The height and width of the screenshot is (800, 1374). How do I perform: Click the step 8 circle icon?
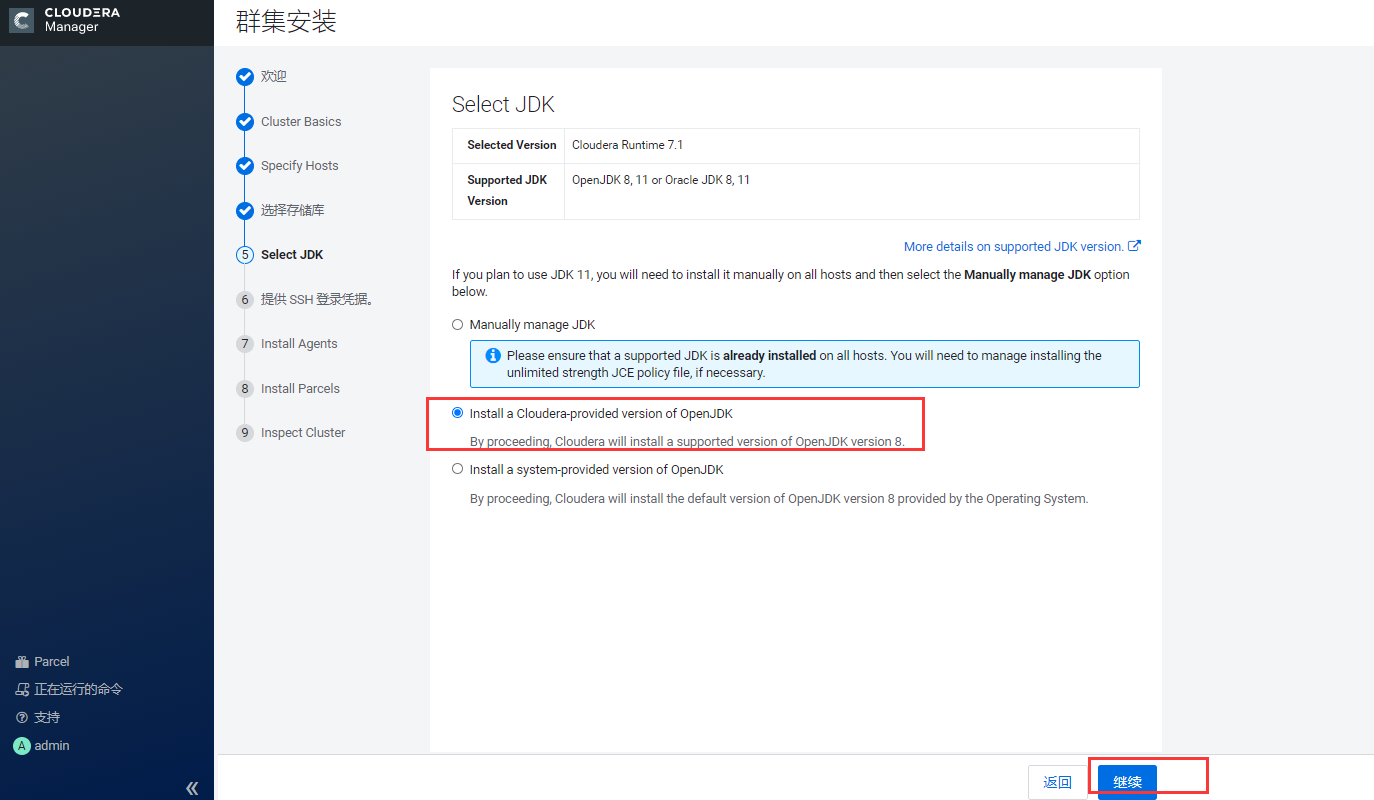pos(245,389)
